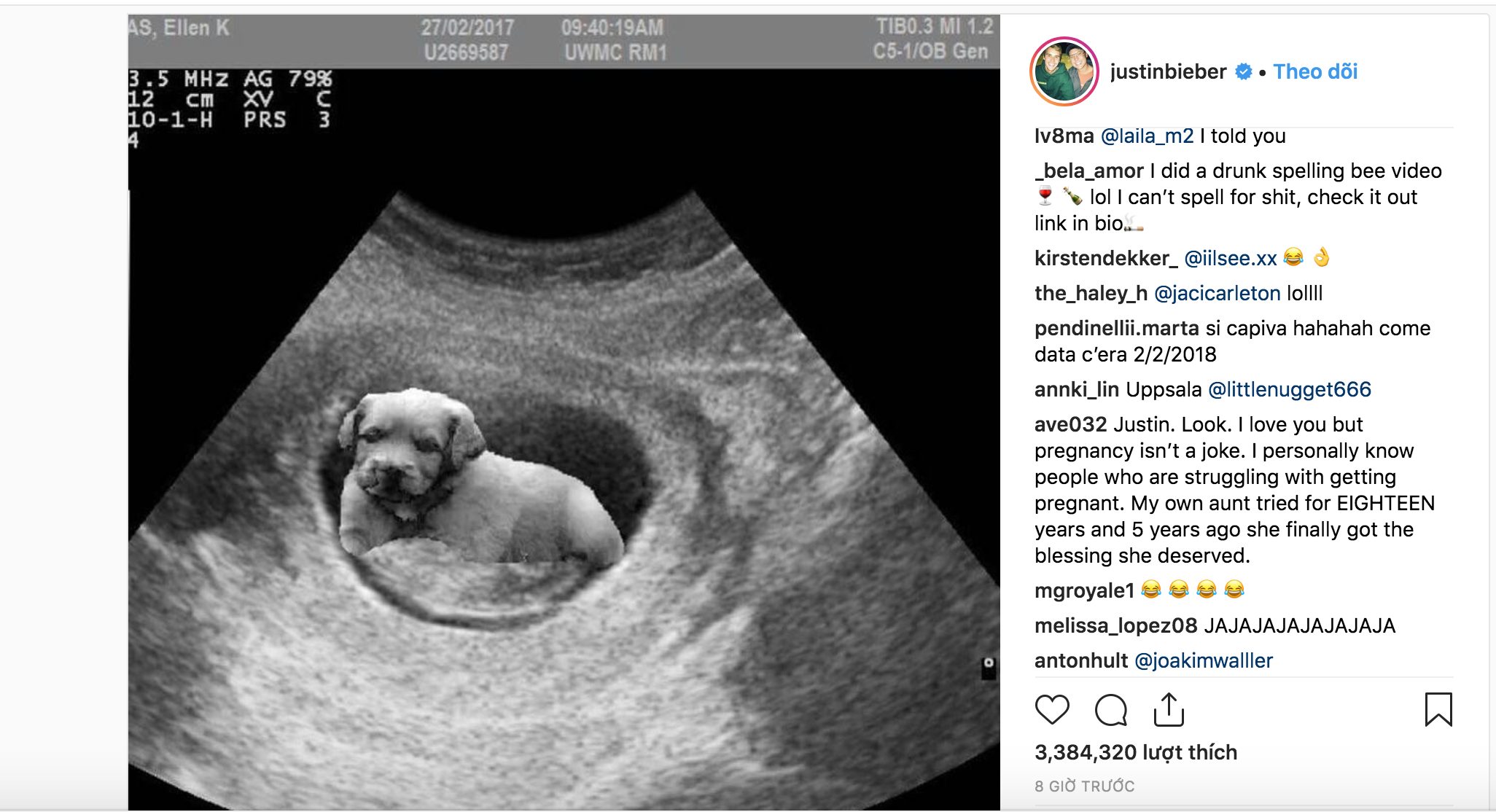This screenshot has width=1496, height=812.
Task: Open @laila_m2 mention
Action: [x=1147, y=136]
